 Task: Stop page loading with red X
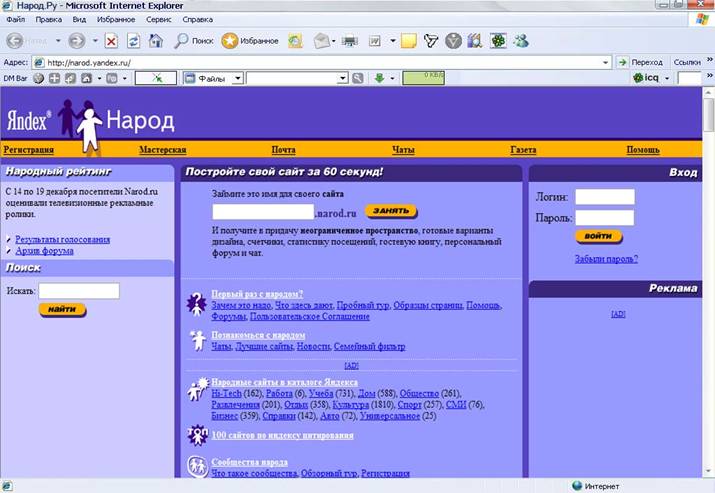111,42
